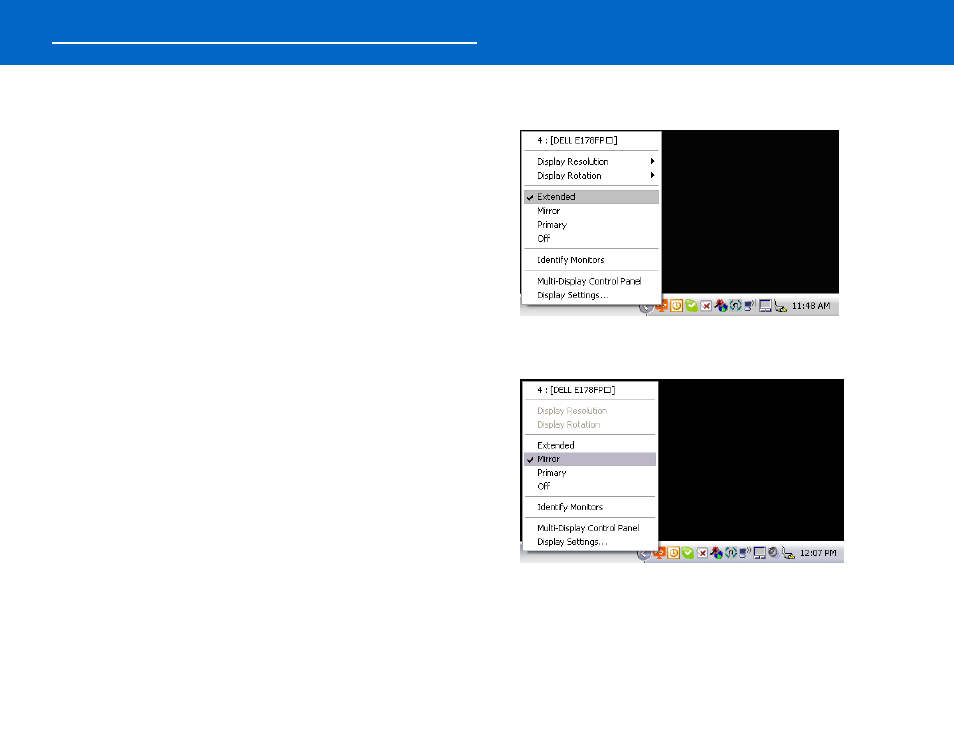Click the 11:48 AM tray clock
This screenshot has height=738, width=954.
click(x=810, y=306)
